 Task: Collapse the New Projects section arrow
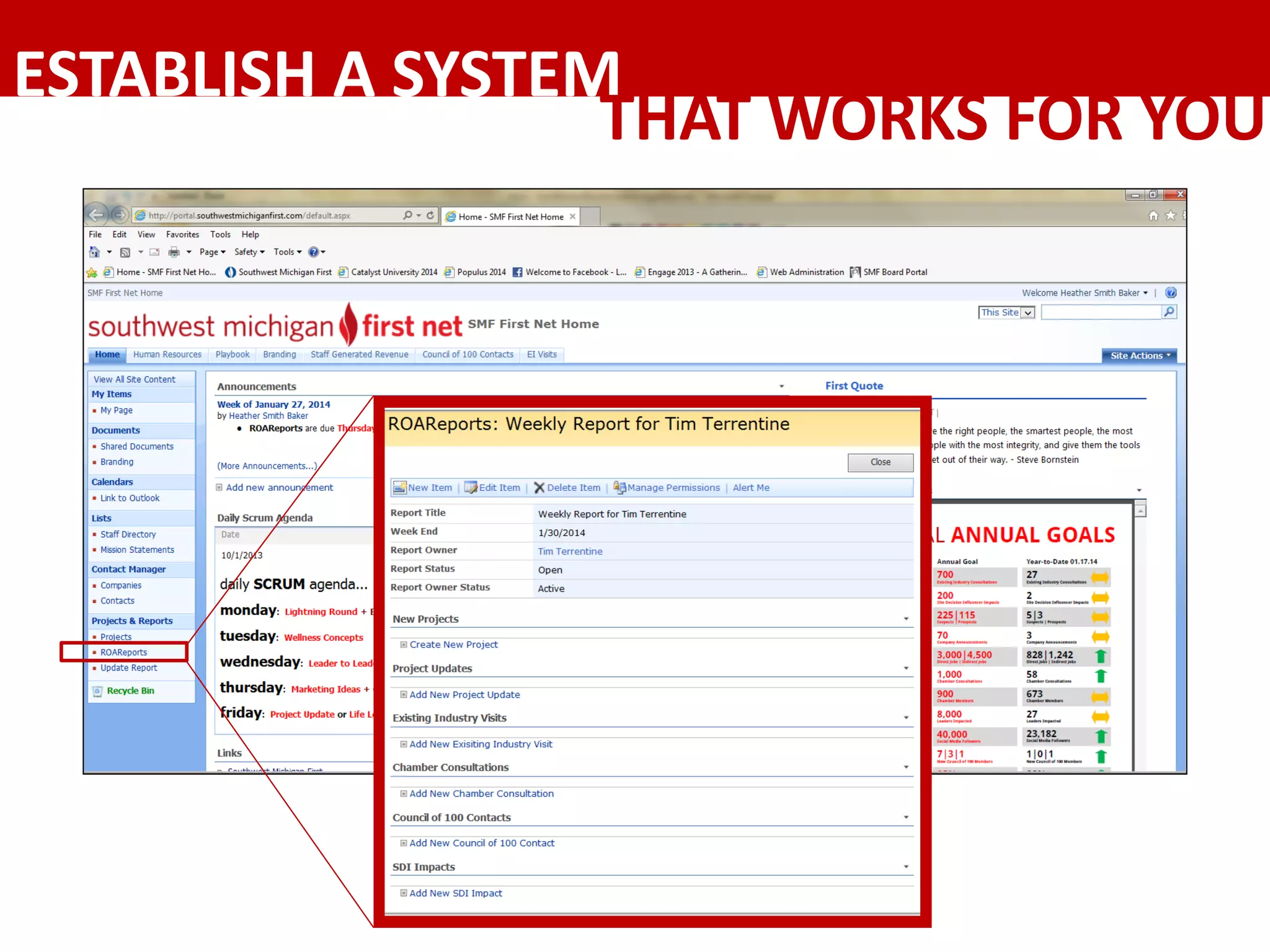906,619
